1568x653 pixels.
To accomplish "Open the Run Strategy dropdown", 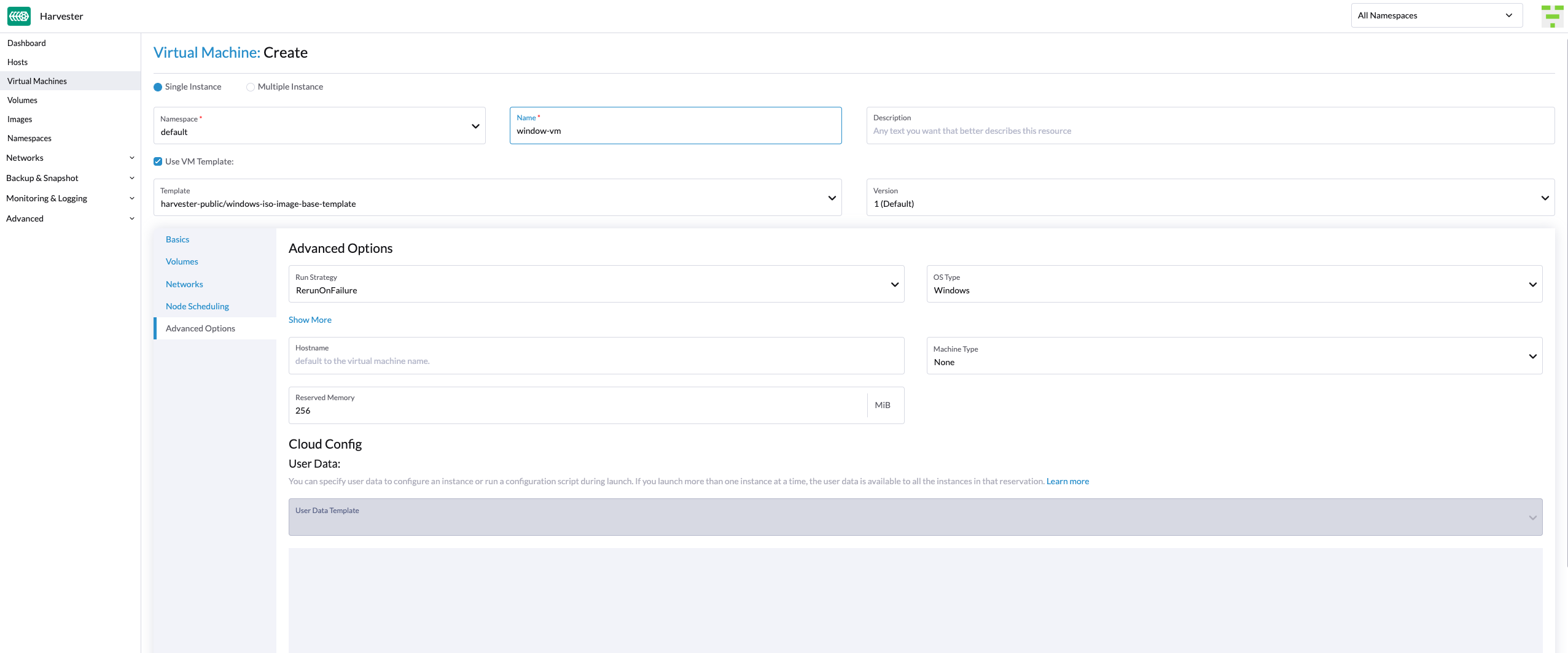I will [596, 284].
